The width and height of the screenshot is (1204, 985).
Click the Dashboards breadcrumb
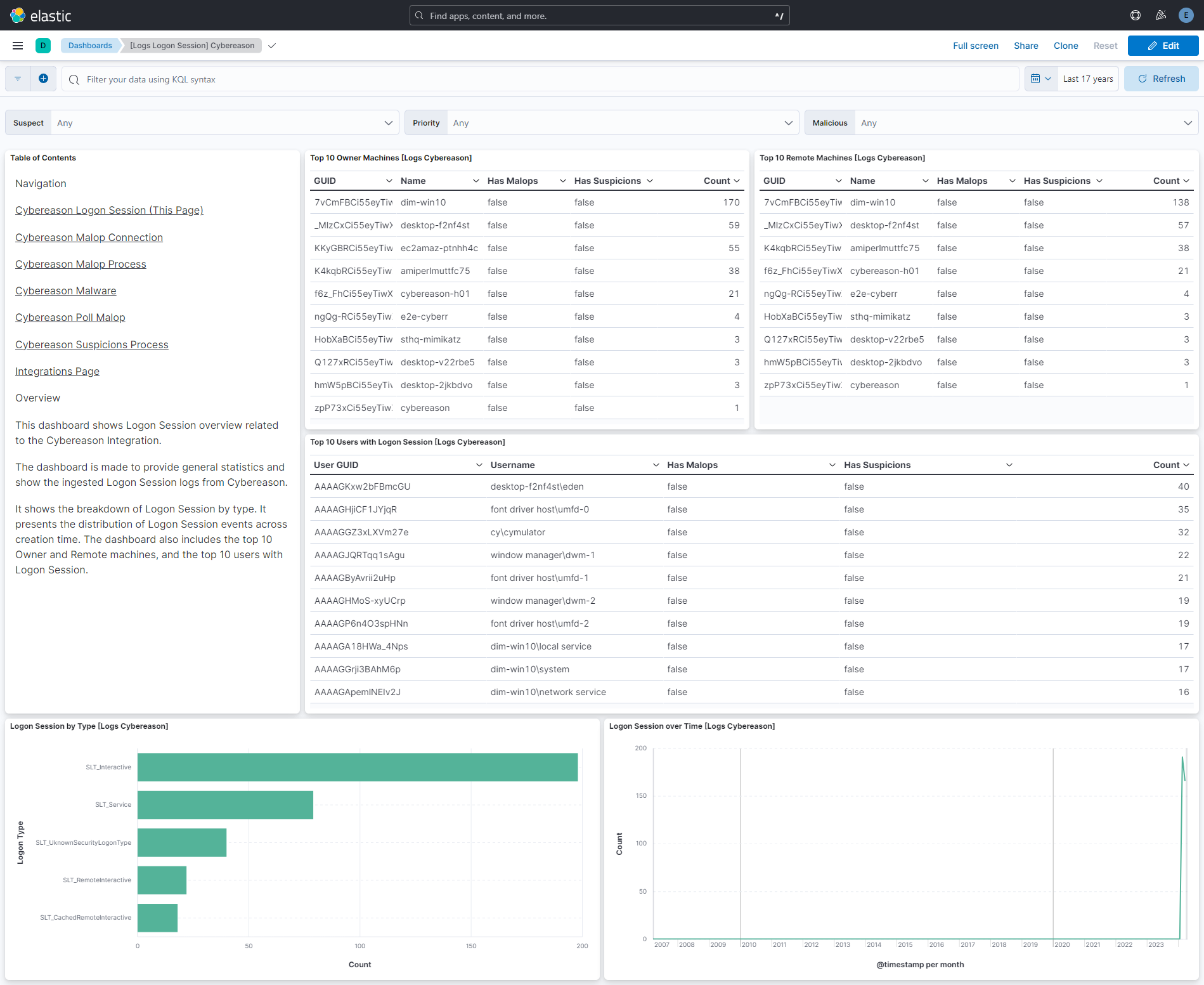(x=89, y=45)
